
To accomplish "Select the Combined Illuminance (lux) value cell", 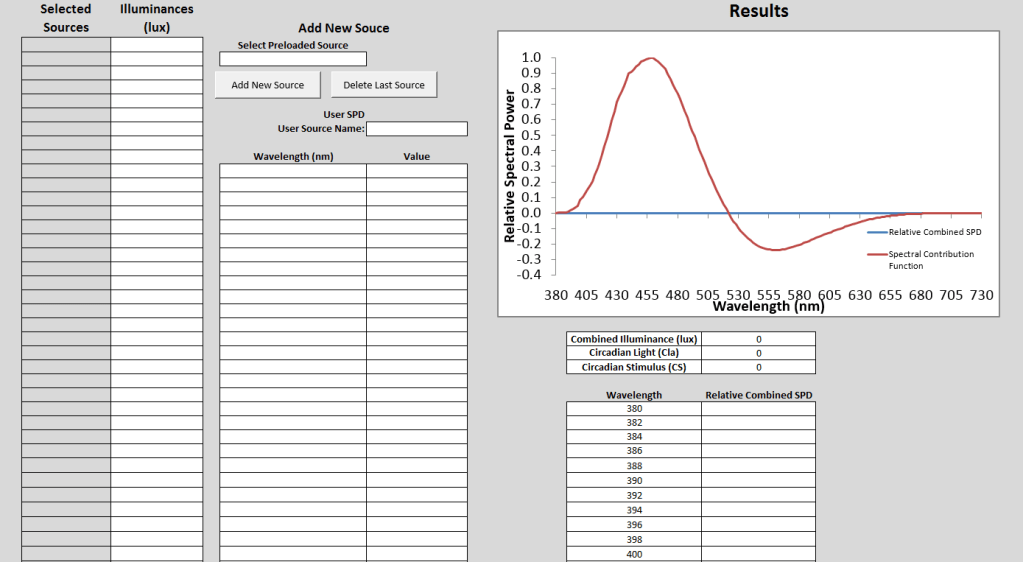I will 758,339.
